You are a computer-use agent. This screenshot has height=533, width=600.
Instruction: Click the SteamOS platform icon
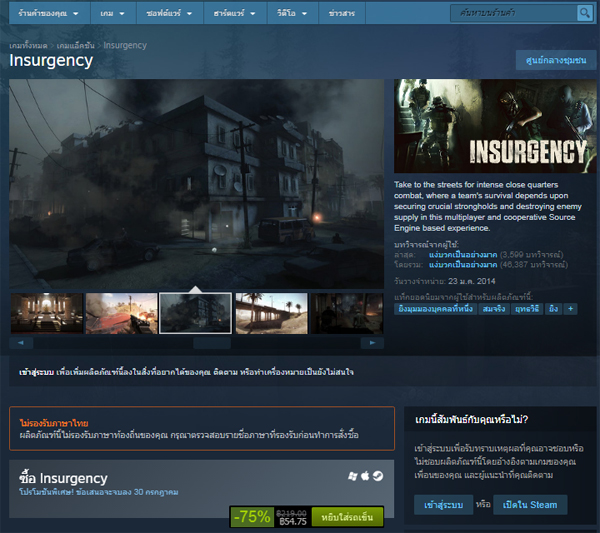377,476
